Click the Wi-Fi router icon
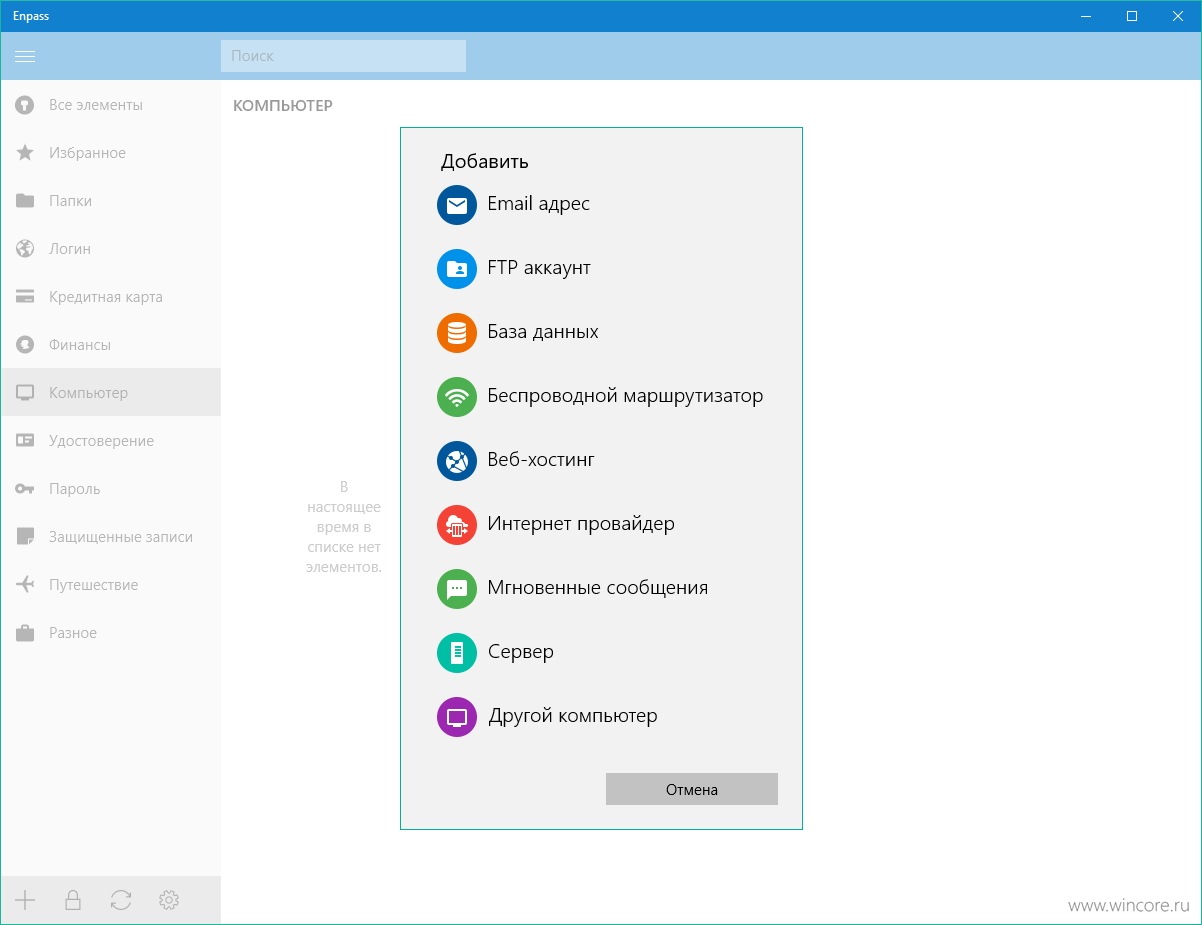Viewport: 1202px width, 925px height. pos(457,397)
